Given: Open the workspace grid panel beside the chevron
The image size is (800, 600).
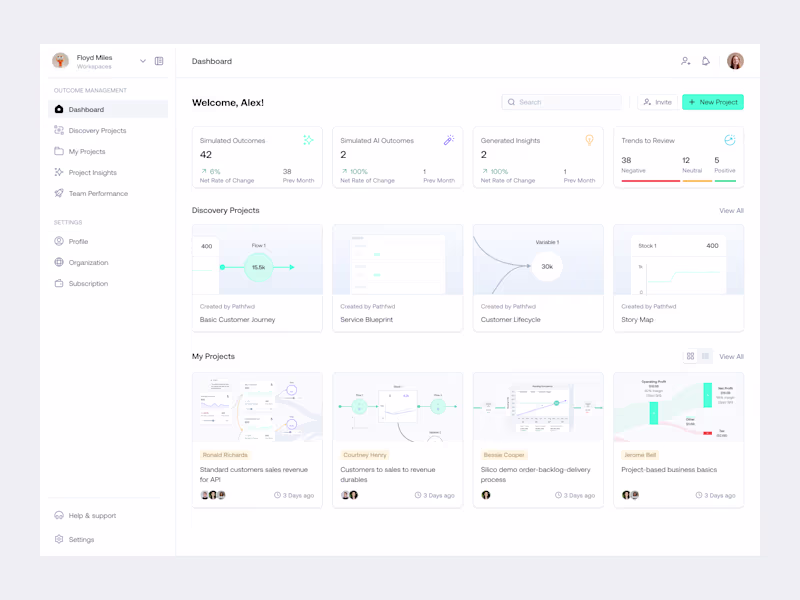Looking at the screenshot, I should pos(159,60).
